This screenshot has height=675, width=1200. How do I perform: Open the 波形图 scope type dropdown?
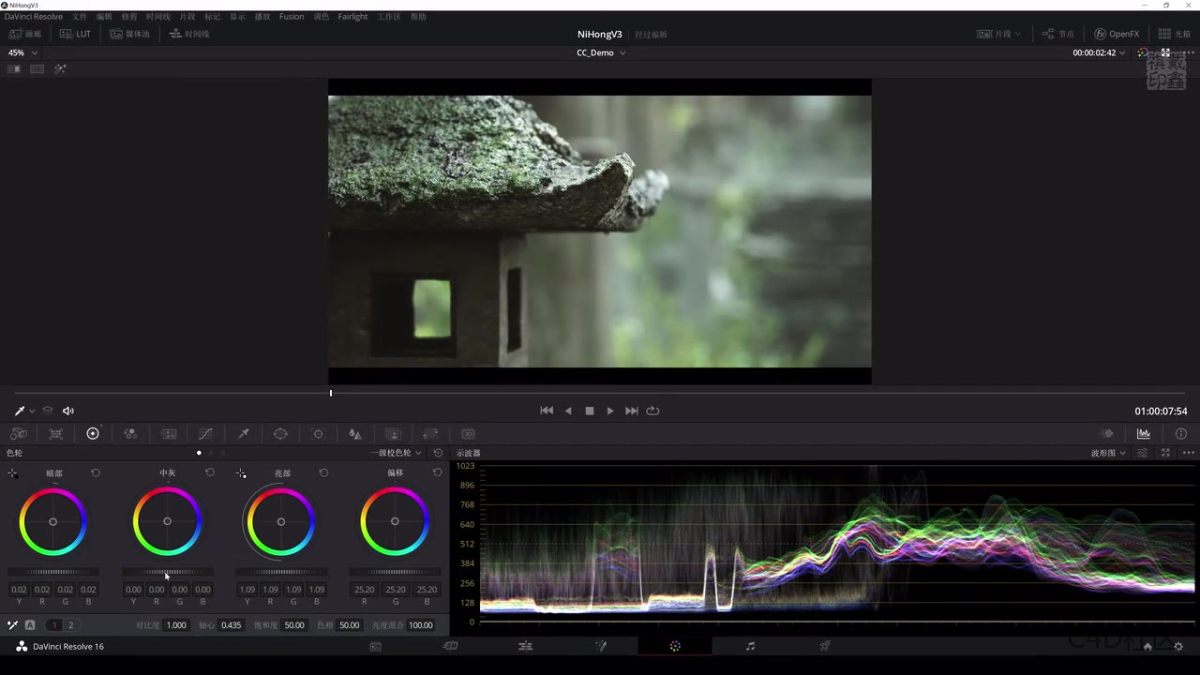[x=1108, y=453]
